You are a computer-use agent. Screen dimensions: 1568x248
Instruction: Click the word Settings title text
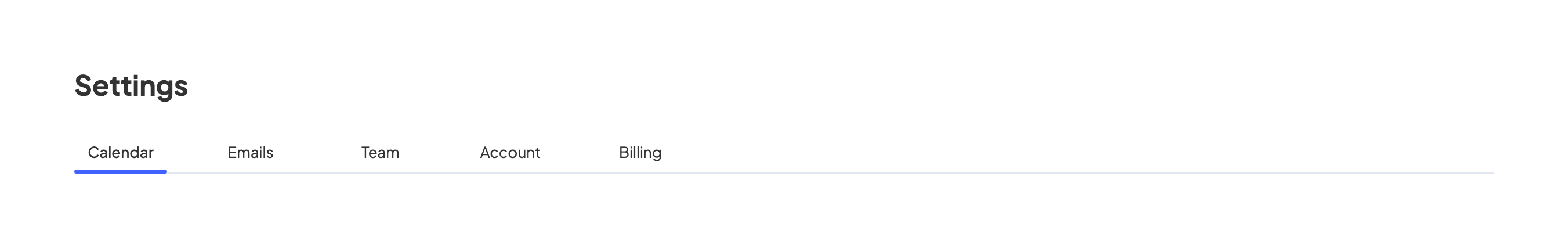click(131, 86)
